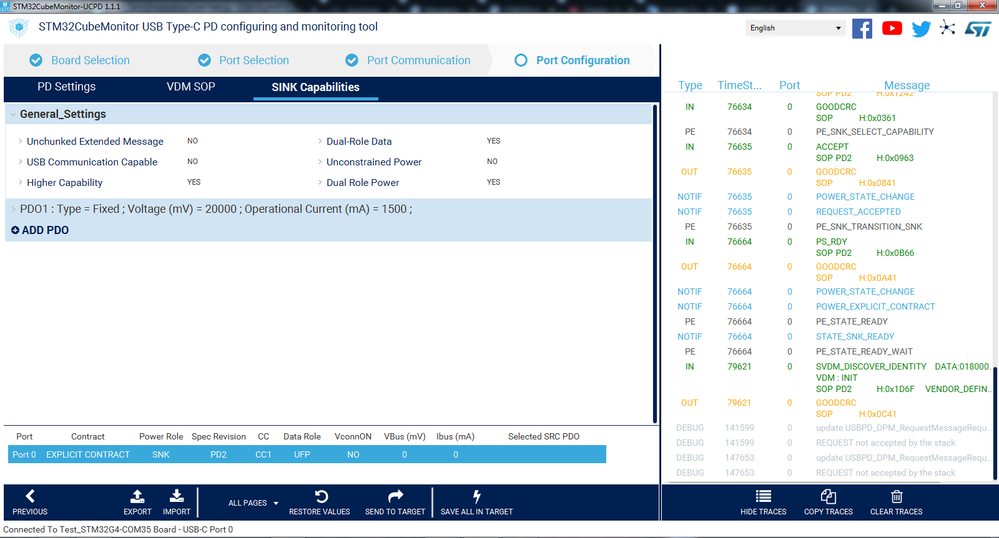Click the Type column header in traces
The height and width of the screenshot is (538, 999).
point(690,85)
